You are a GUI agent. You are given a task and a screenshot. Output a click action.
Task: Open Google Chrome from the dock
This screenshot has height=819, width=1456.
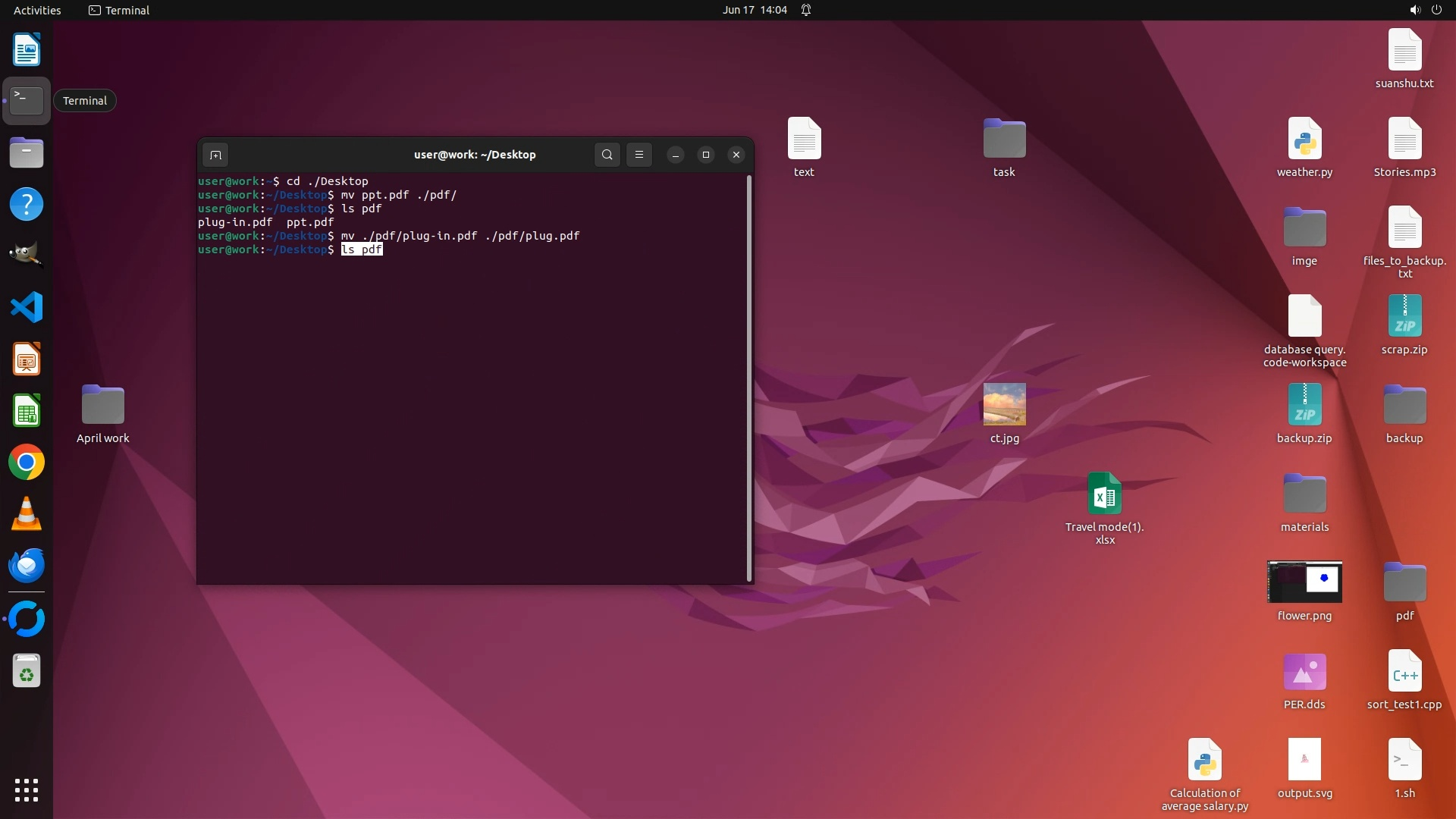[27, 463]
